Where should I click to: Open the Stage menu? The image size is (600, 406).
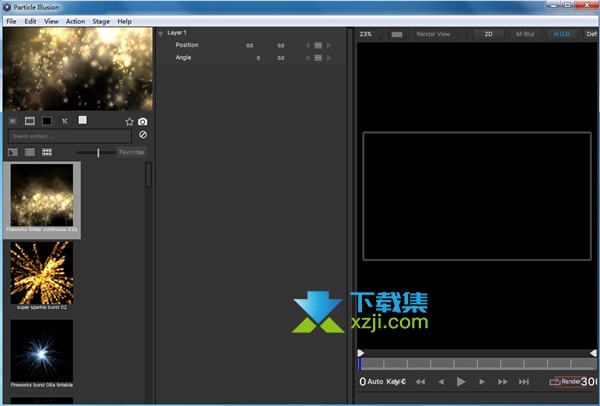(x=101, y=21)
